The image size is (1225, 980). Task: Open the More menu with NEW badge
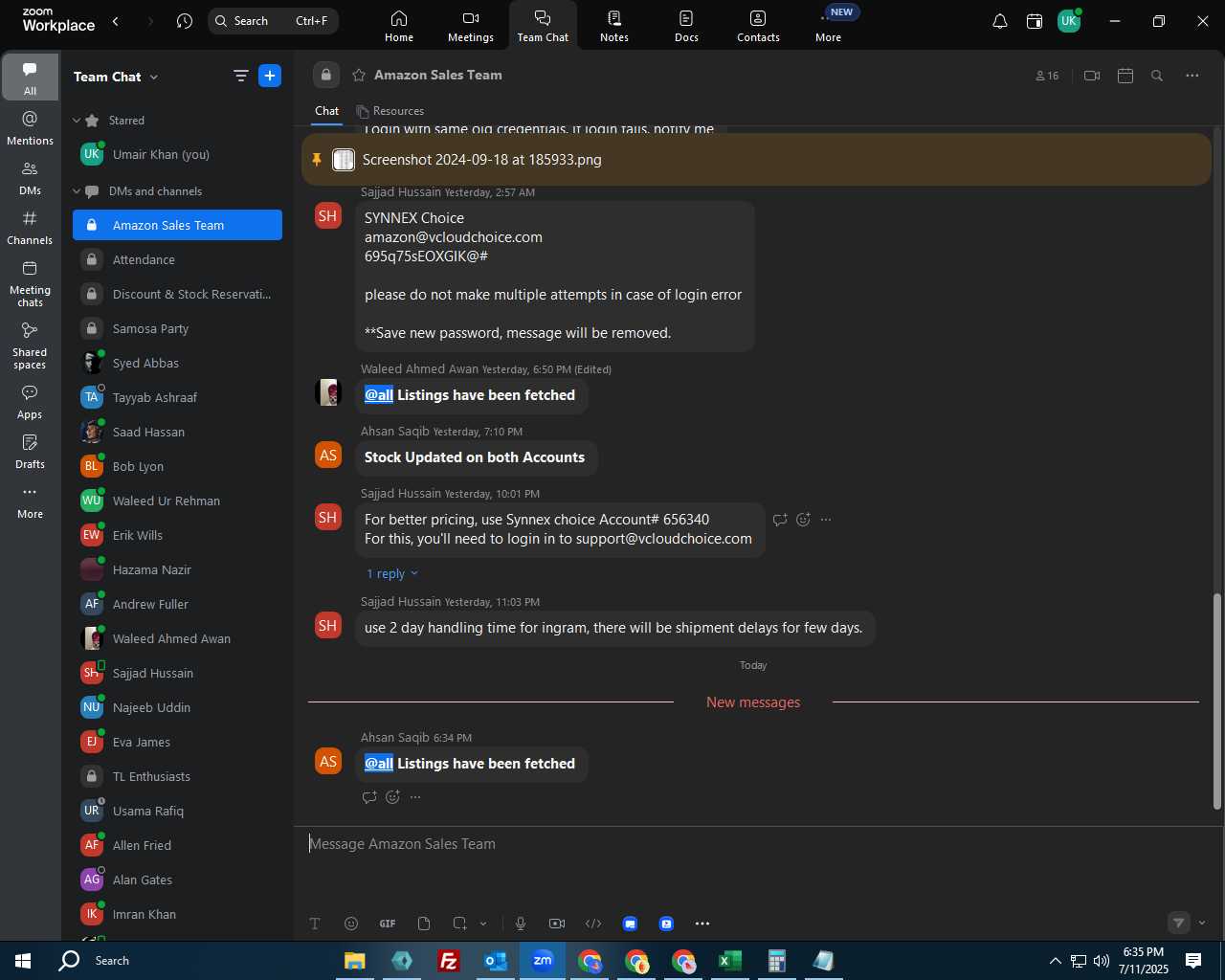point(829,26)
